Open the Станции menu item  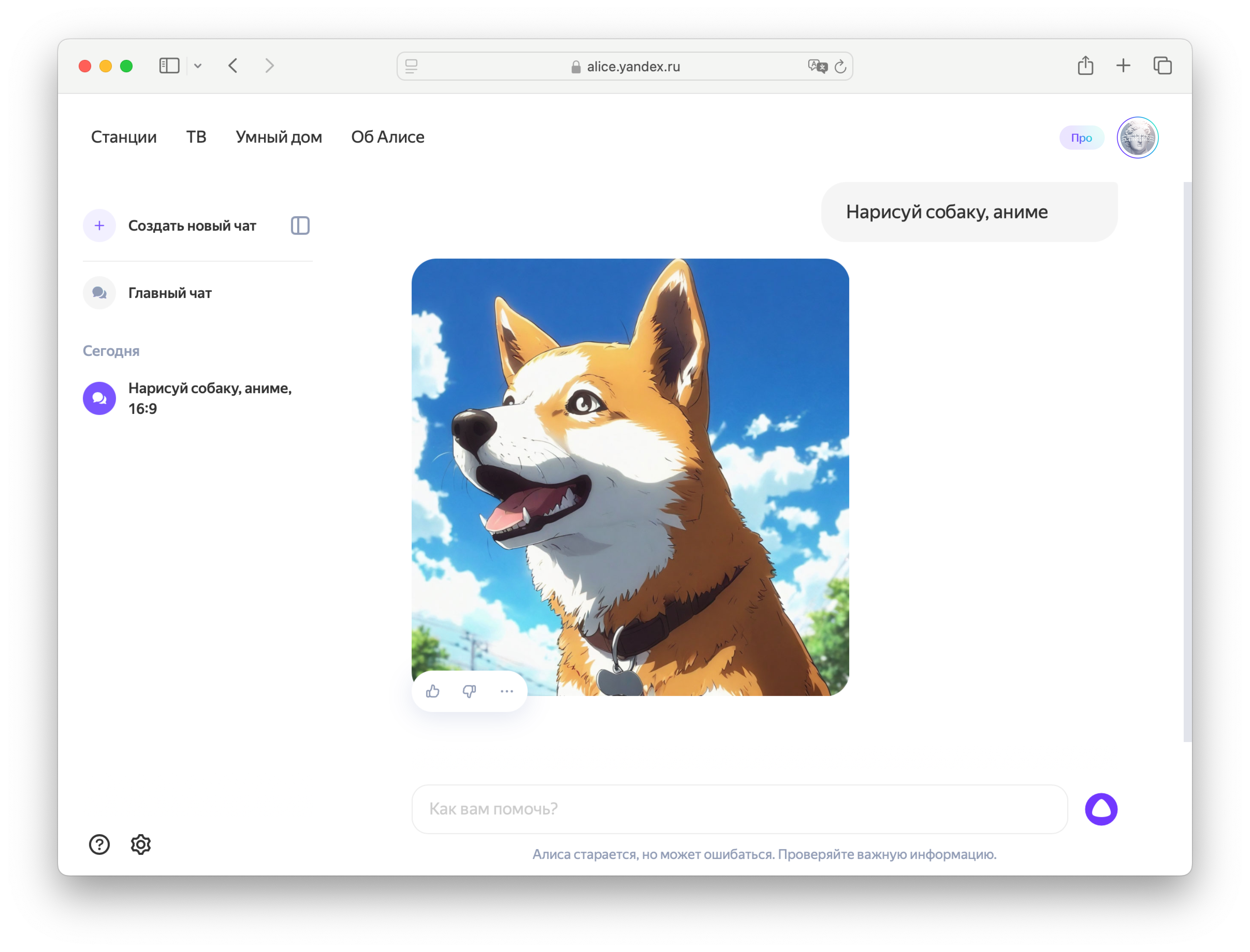[x=124, y=137]
